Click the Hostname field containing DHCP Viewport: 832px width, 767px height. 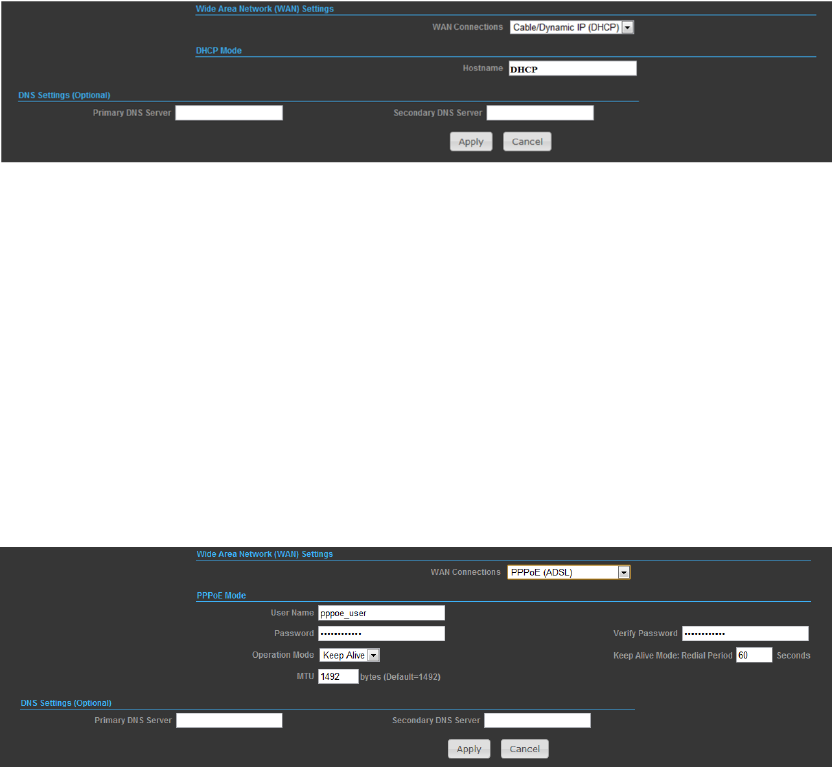click(573, 68)
